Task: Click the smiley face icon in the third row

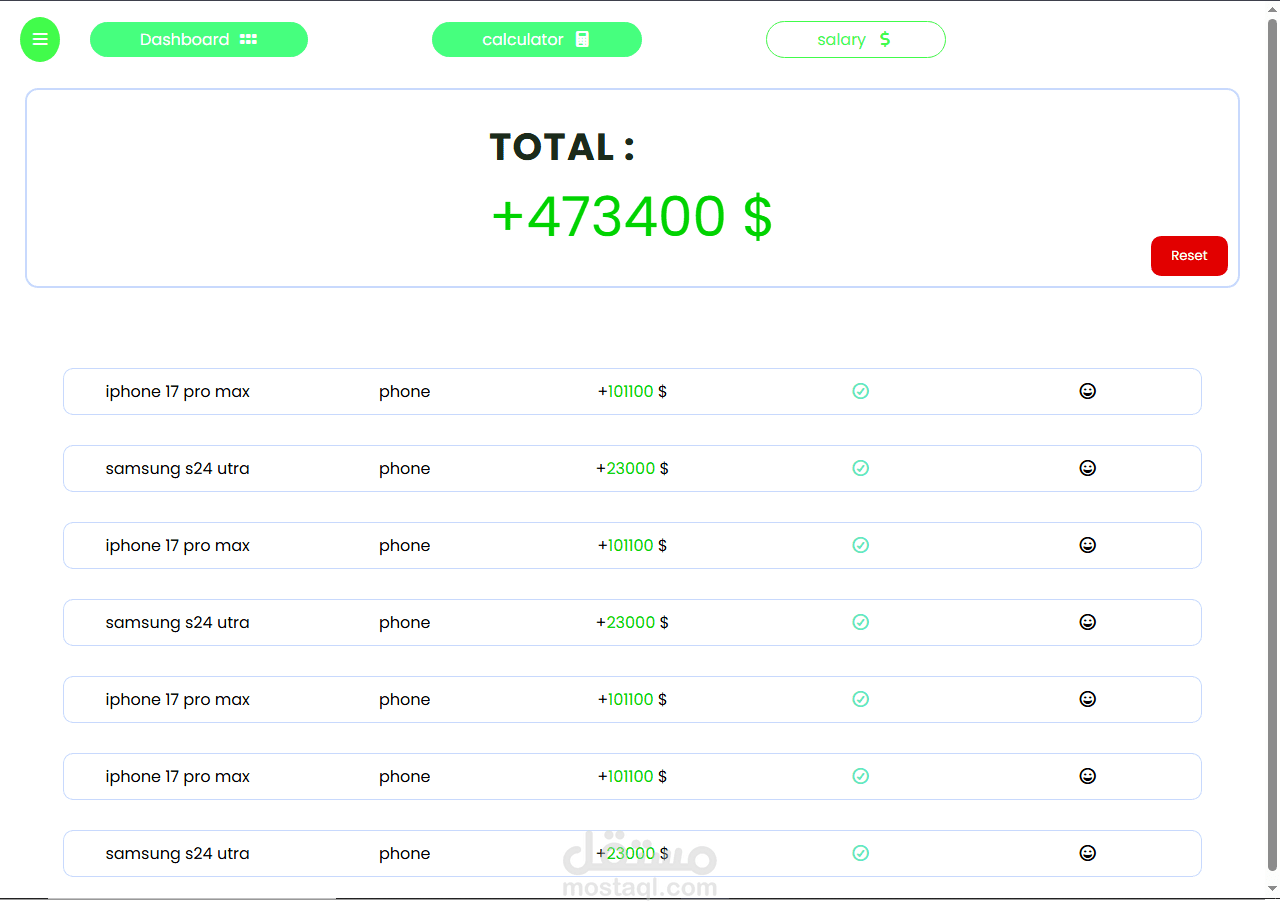Action: (x=1088, y=545)
